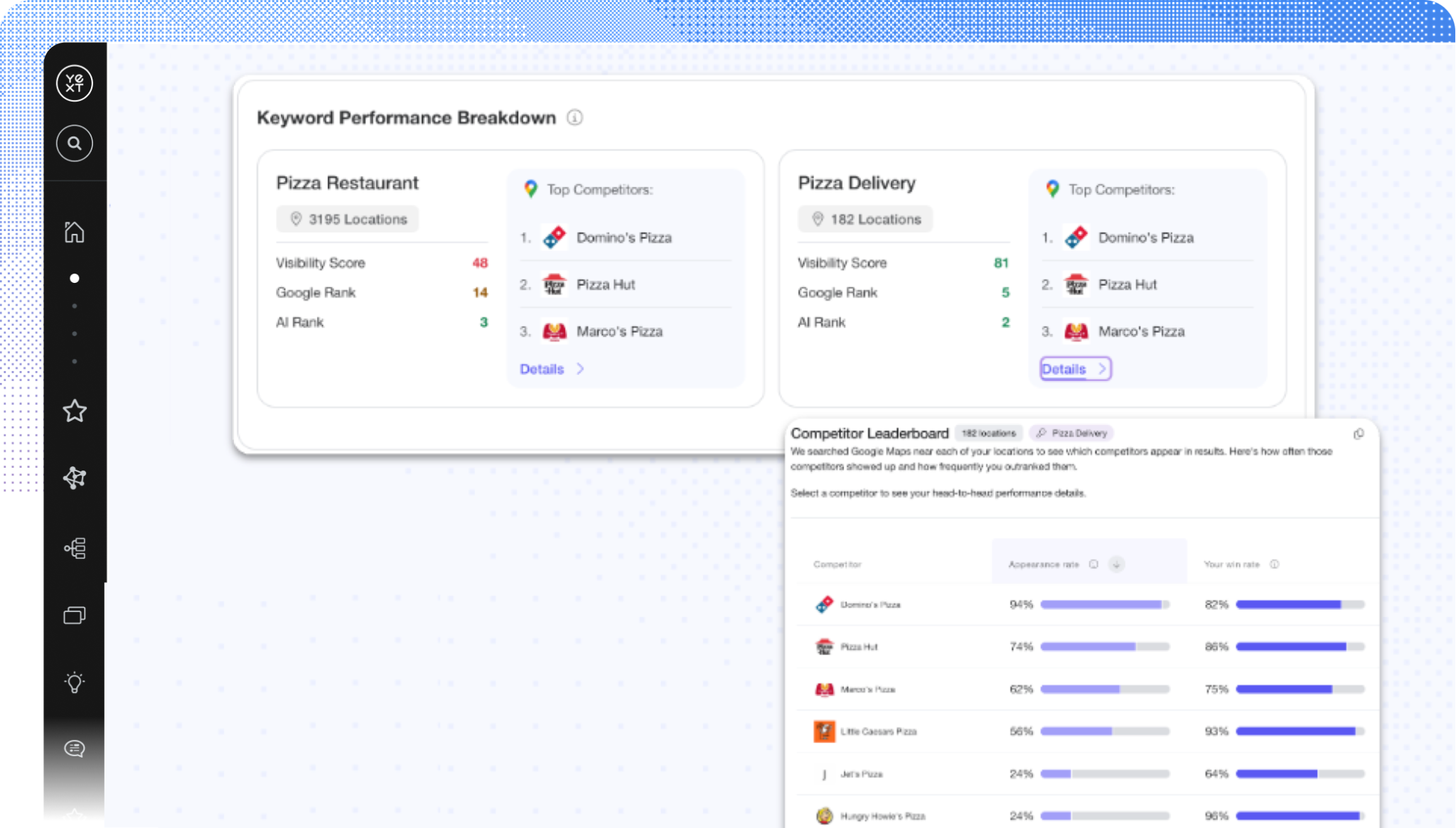Screen dimensions: 1456x828
Task: Go to Home via the sidebar house icon
Action: 74,232
